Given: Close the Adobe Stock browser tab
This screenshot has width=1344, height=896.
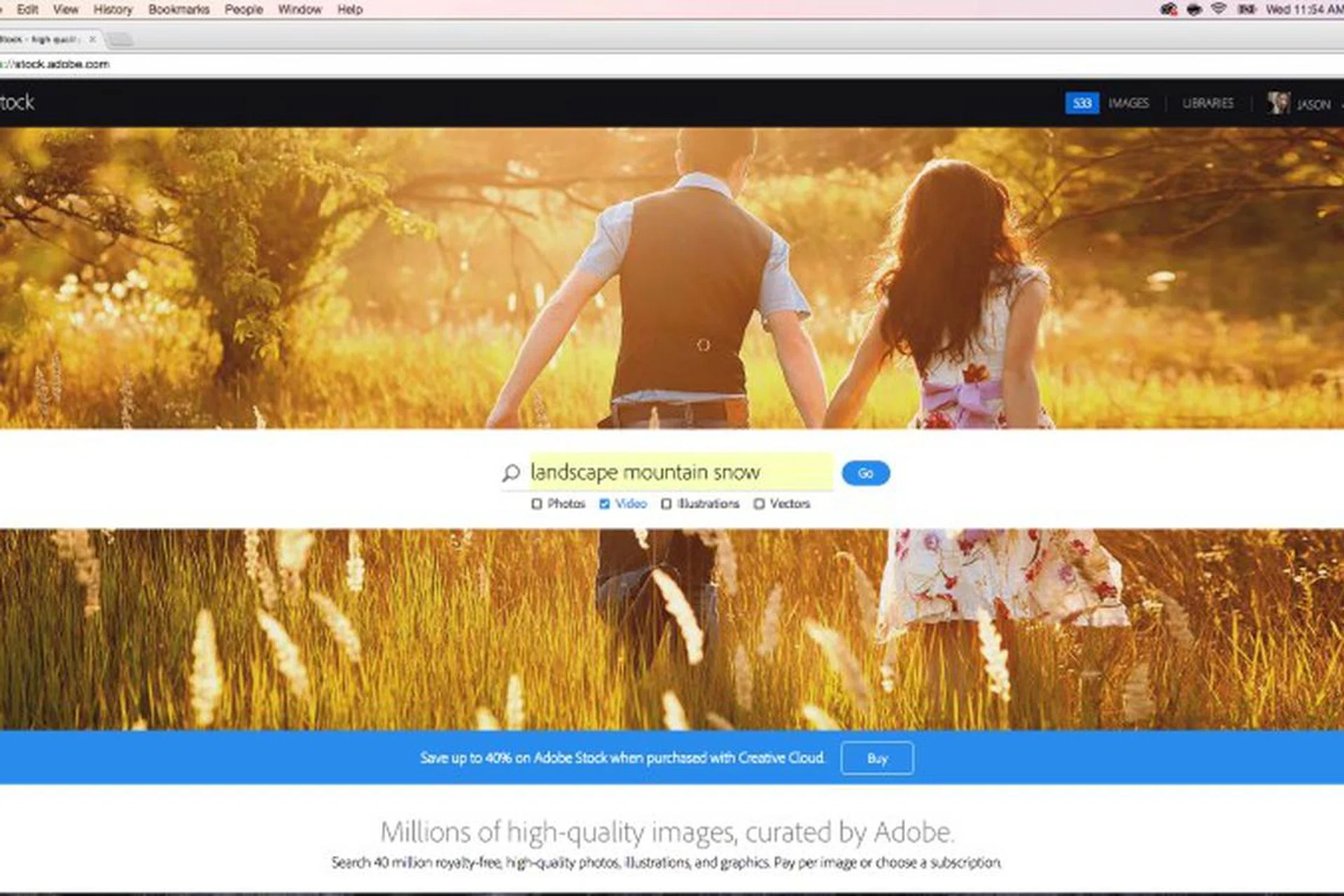Looking at the screenshot, I should tap(92, 39).
